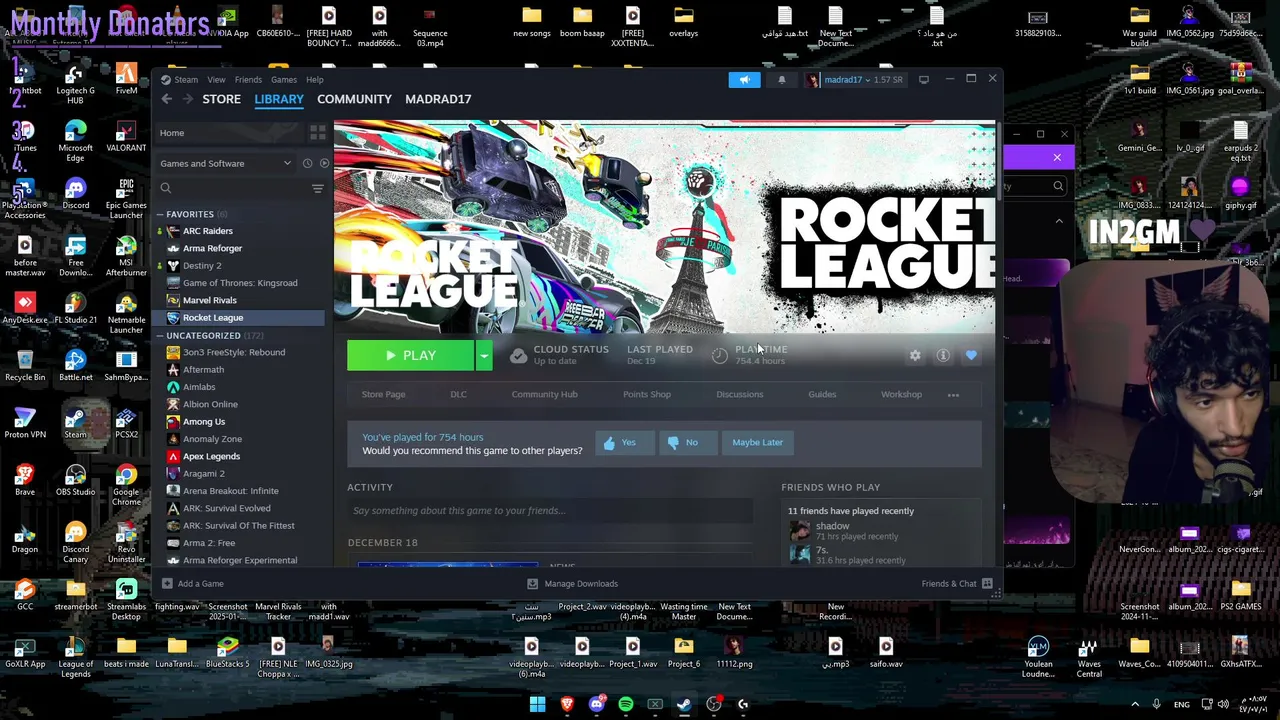Start Rocket League with PLAY button
The width and height of the screenshot is (1280, 720).
coord(411,355)
